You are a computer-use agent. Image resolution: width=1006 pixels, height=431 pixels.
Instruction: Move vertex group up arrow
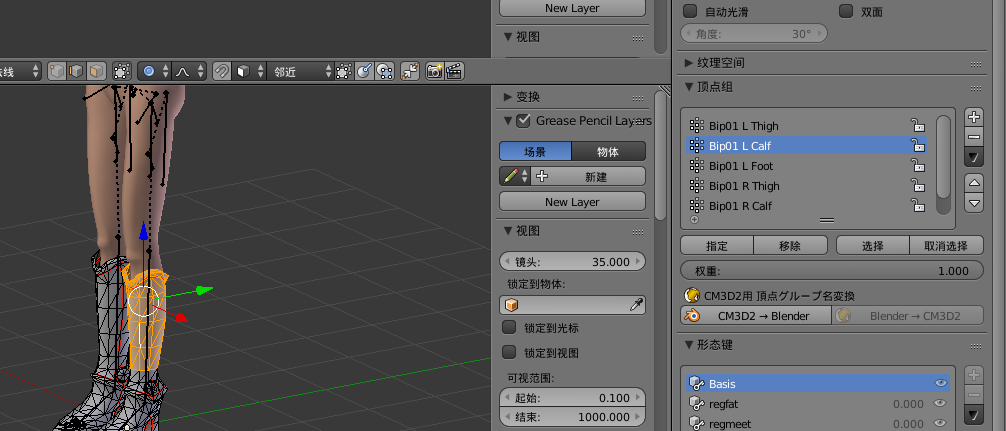click(x=974, y=183)
